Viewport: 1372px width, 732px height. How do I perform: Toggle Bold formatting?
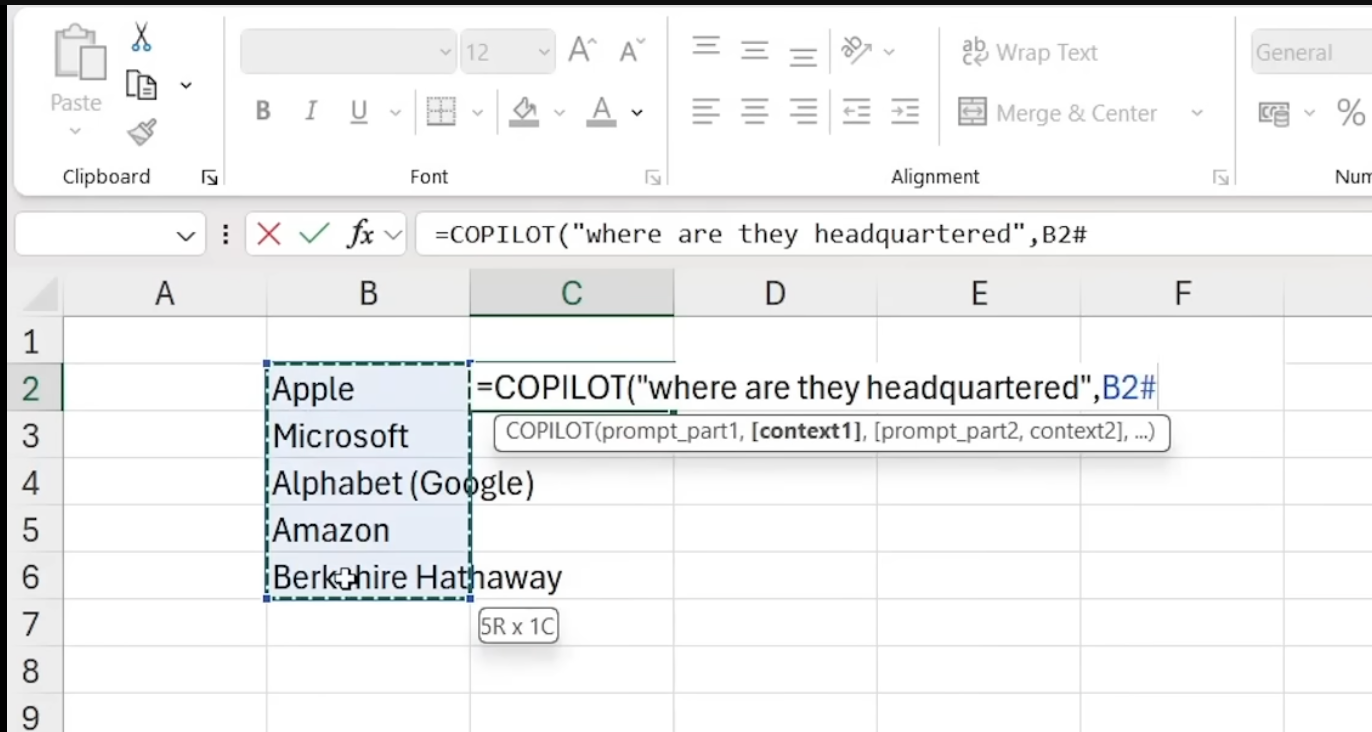pos(263,111)
